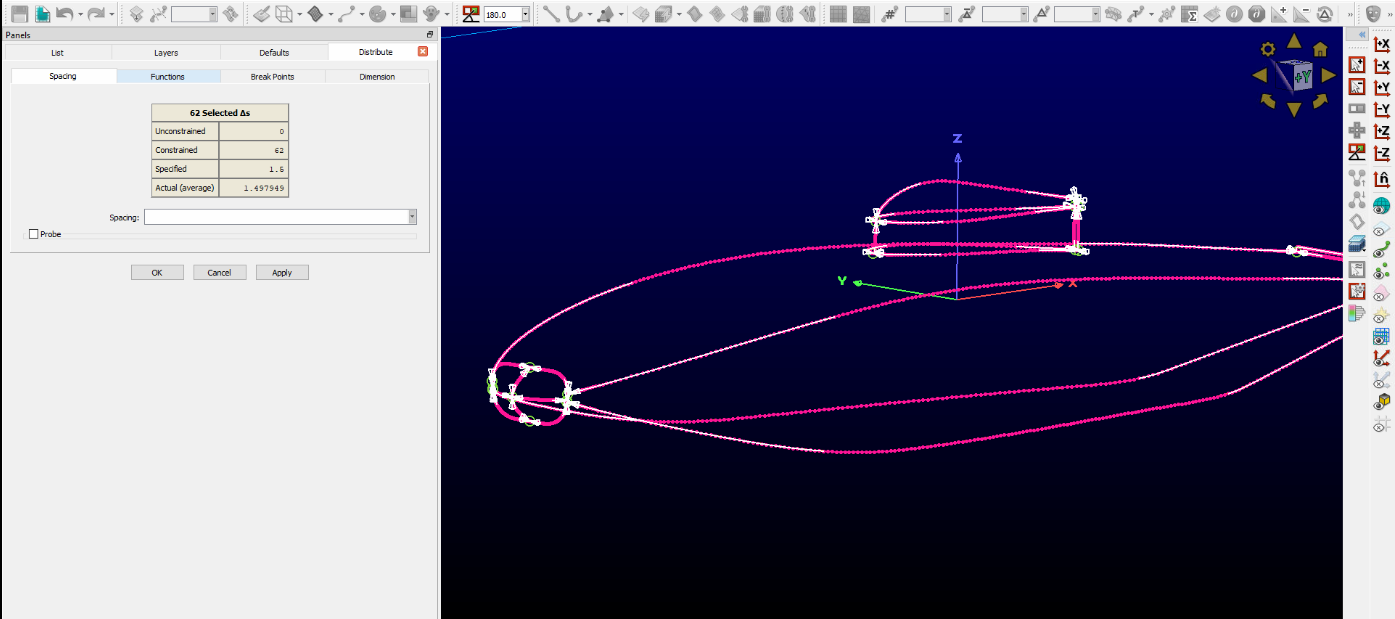This screenshot has height=619, width=1395.
Task: Open the Spacing combo box dropdown
Action: coord(411,217)
